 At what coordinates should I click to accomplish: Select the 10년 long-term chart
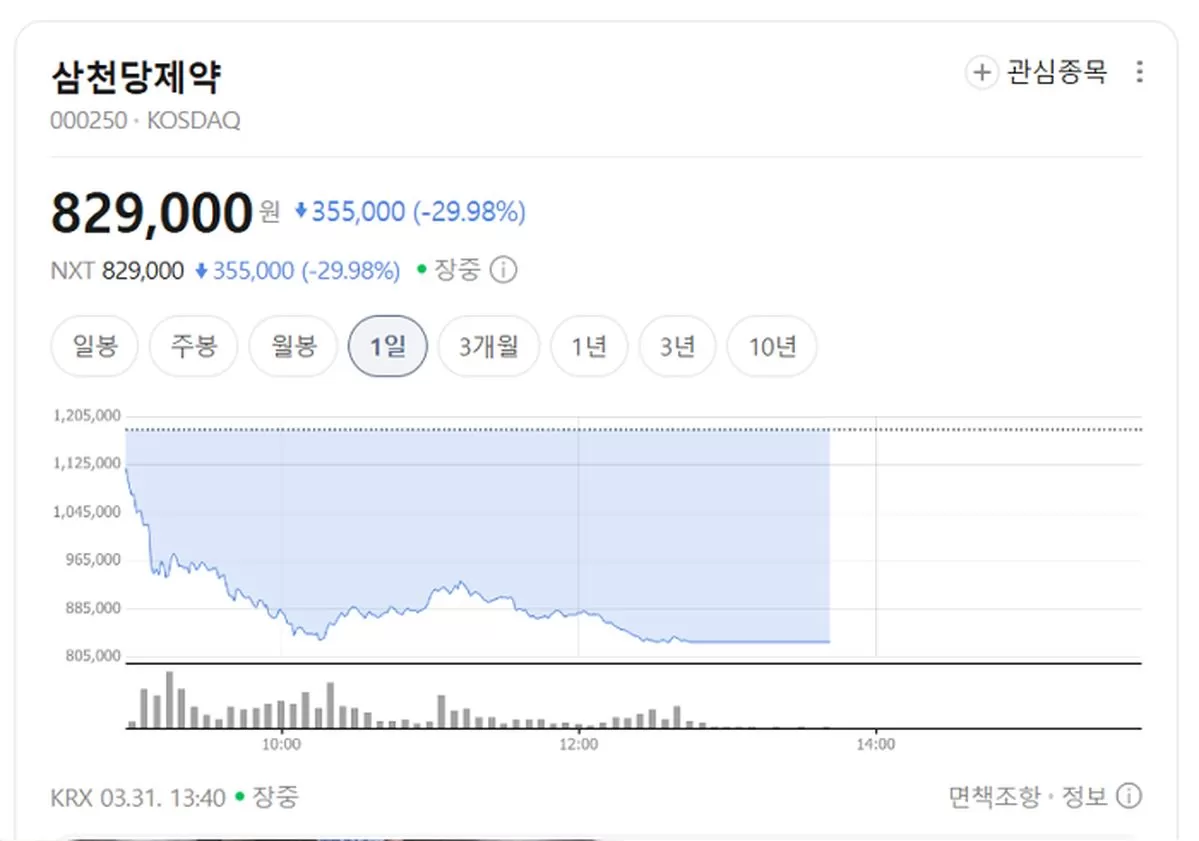coord(771,345)
